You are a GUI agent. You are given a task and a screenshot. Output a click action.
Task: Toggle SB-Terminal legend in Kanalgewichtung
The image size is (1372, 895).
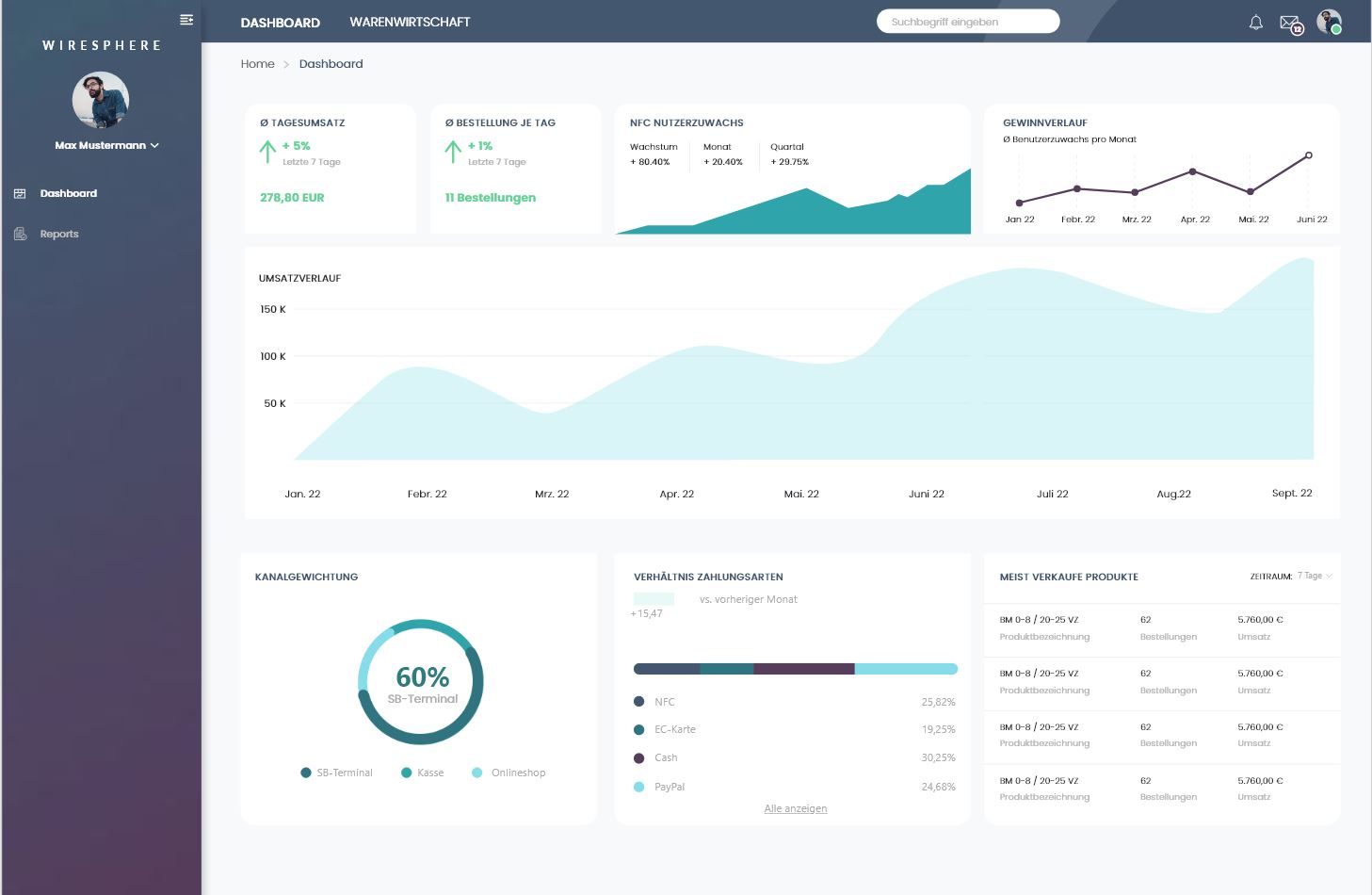(x=336, y=773)
